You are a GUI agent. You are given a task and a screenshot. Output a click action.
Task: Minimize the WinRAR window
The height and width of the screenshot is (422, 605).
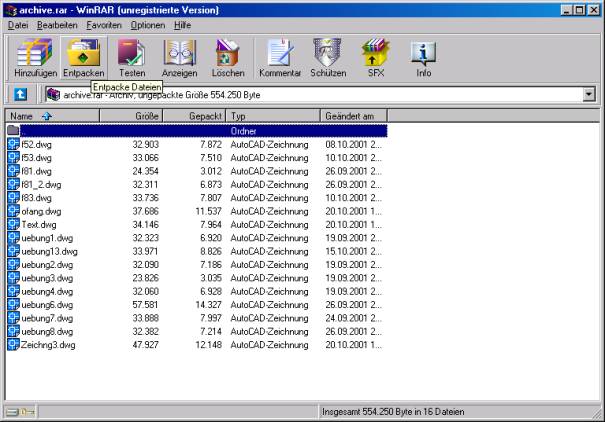coord(566,10)
